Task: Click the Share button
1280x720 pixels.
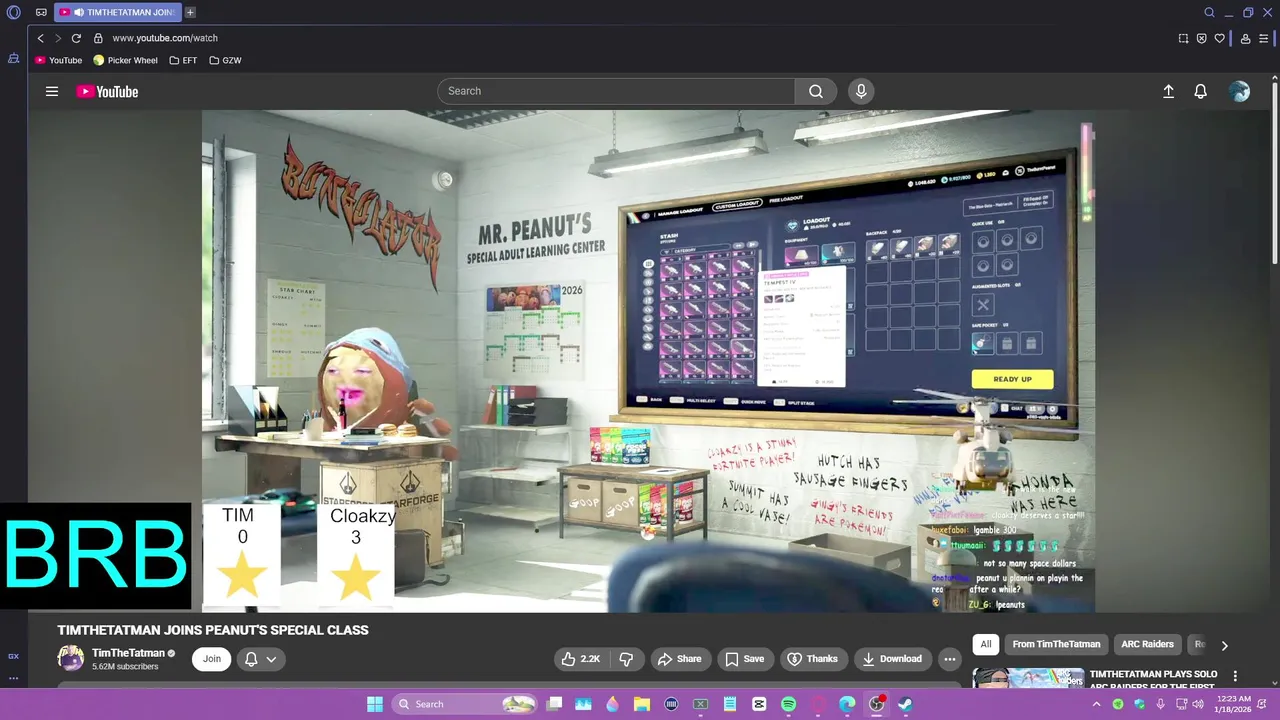Action: click(x=679, y=659)
